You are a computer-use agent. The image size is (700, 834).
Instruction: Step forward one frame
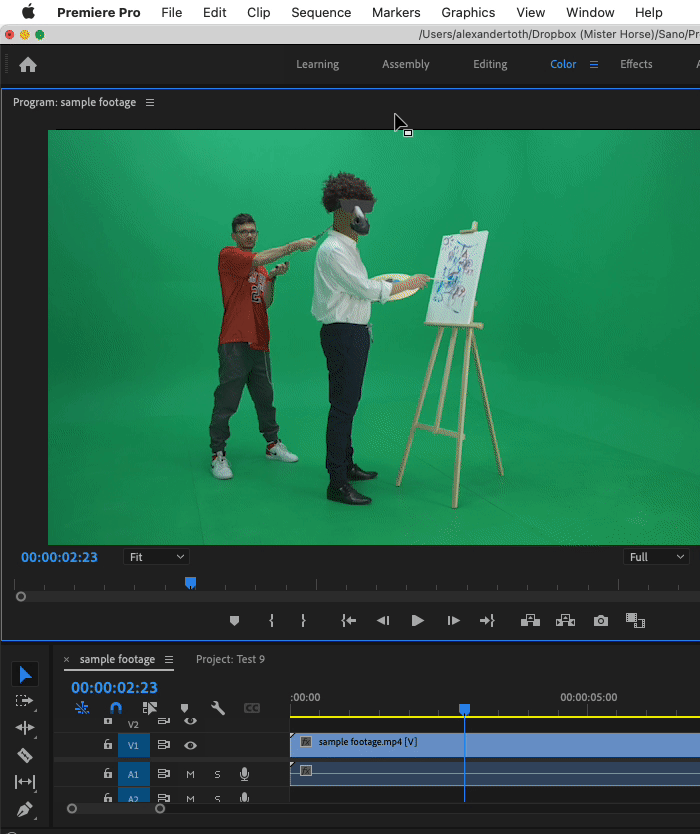point(453,621)
